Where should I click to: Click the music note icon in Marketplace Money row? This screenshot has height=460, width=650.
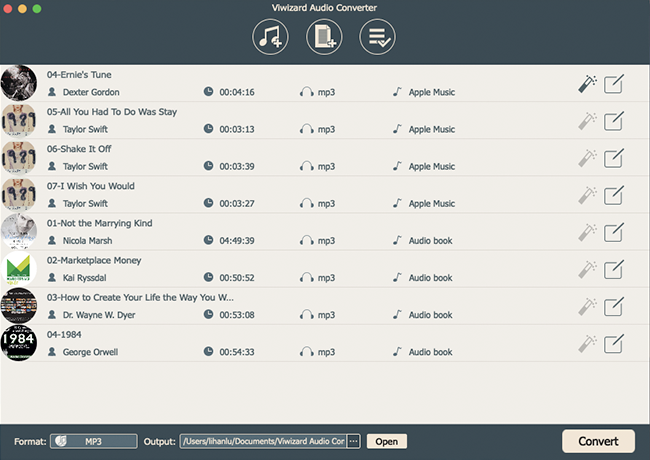397,277
